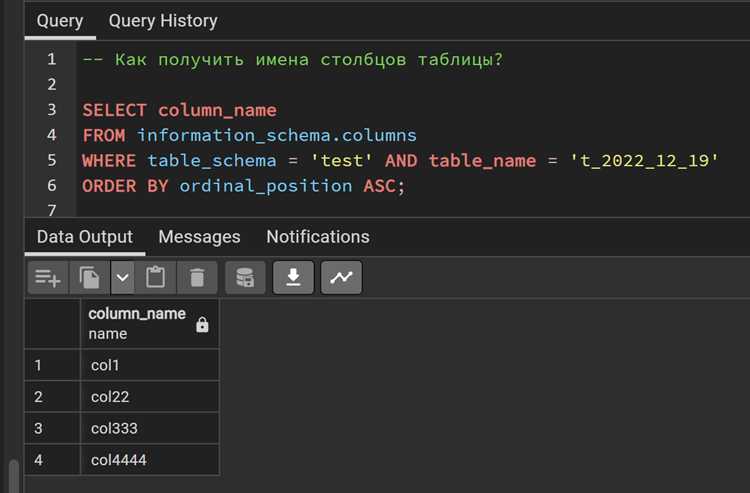
Task: Select result row number 3
Action: (x=53, y=428)
